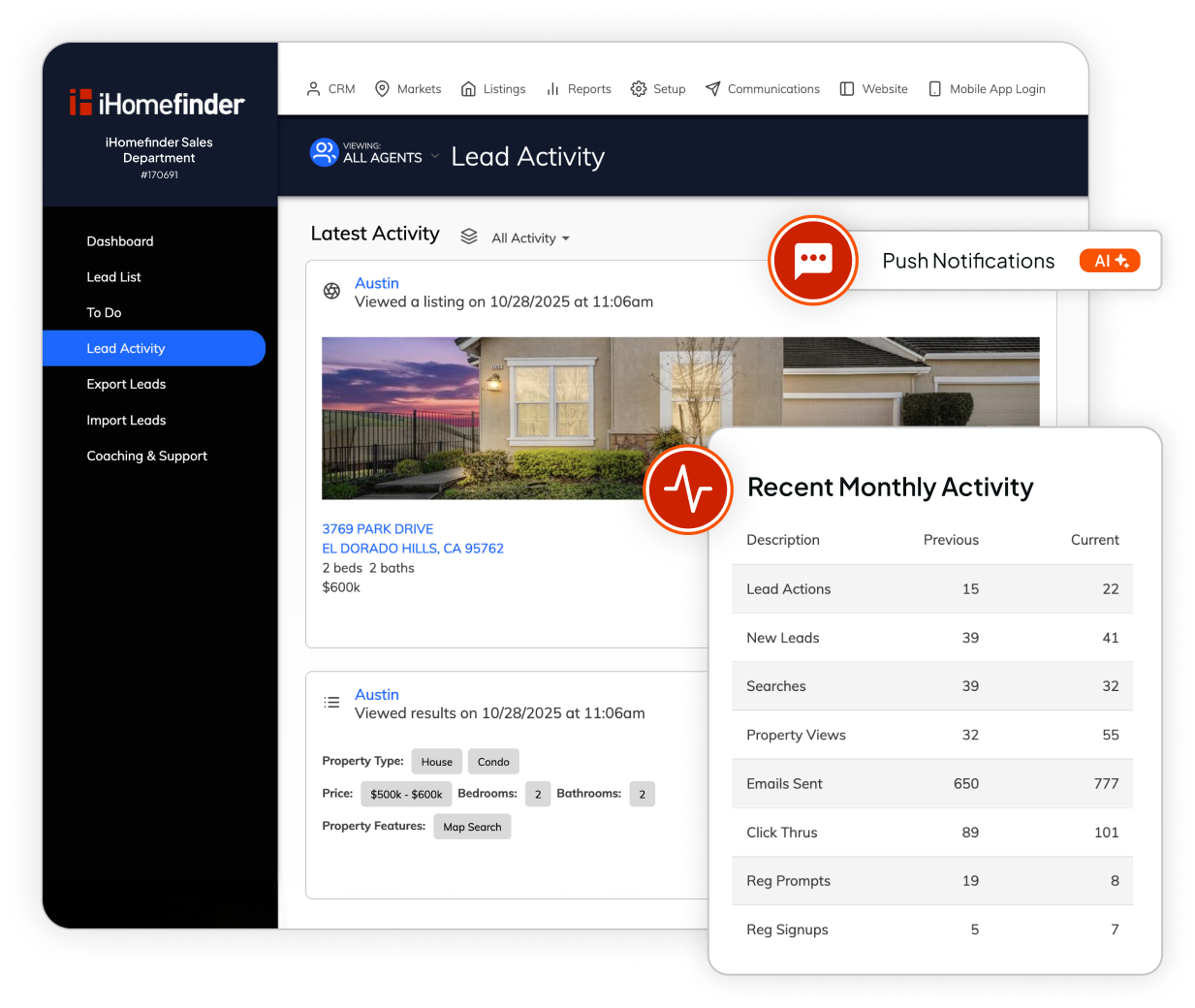Click the Communications paper plane icon
Image resolution: width=1195 pixels, height=1008 pixels.
click(x=712, y=89)
